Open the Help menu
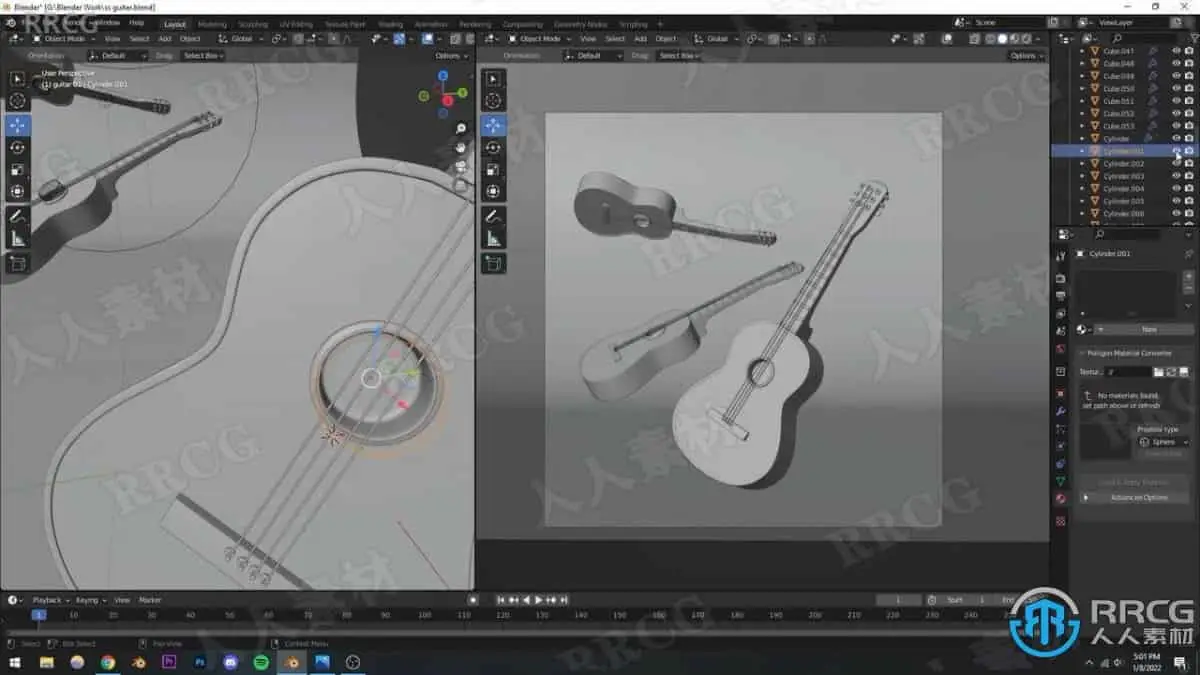Screen dimensions: 1200x675 click(137, 22)
